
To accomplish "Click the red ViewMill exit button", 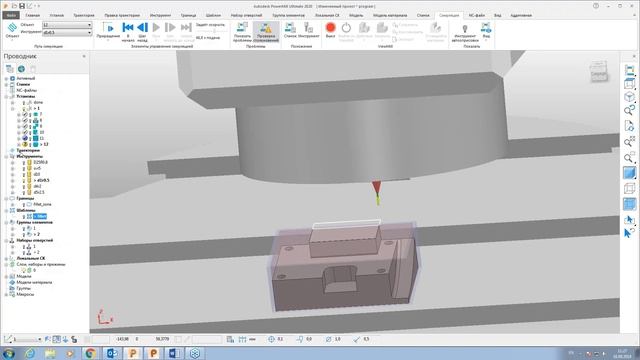I will 330,28.
